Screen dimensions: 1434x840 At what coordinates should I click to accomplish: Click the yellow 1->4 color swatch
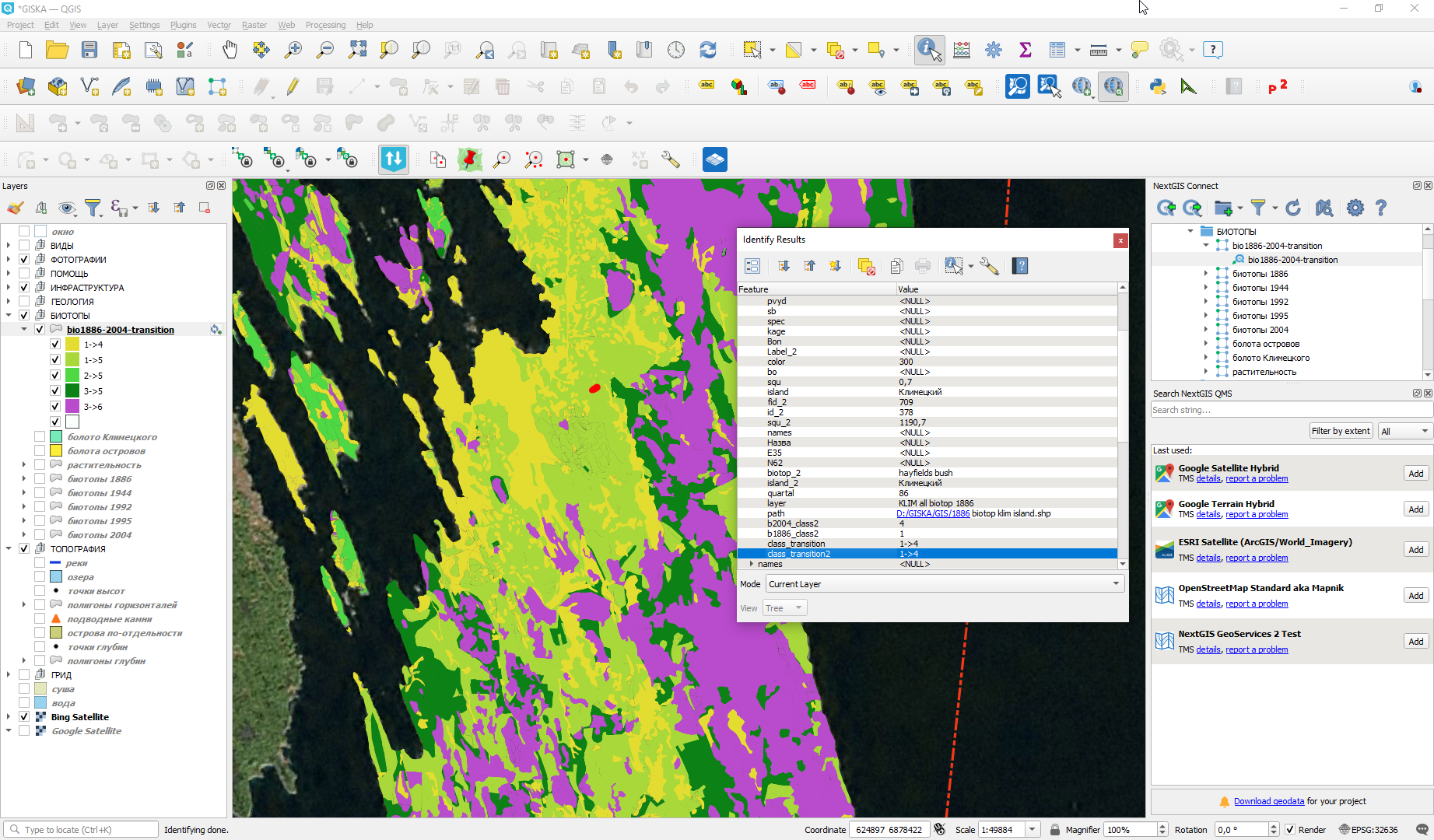coord(72,345)
